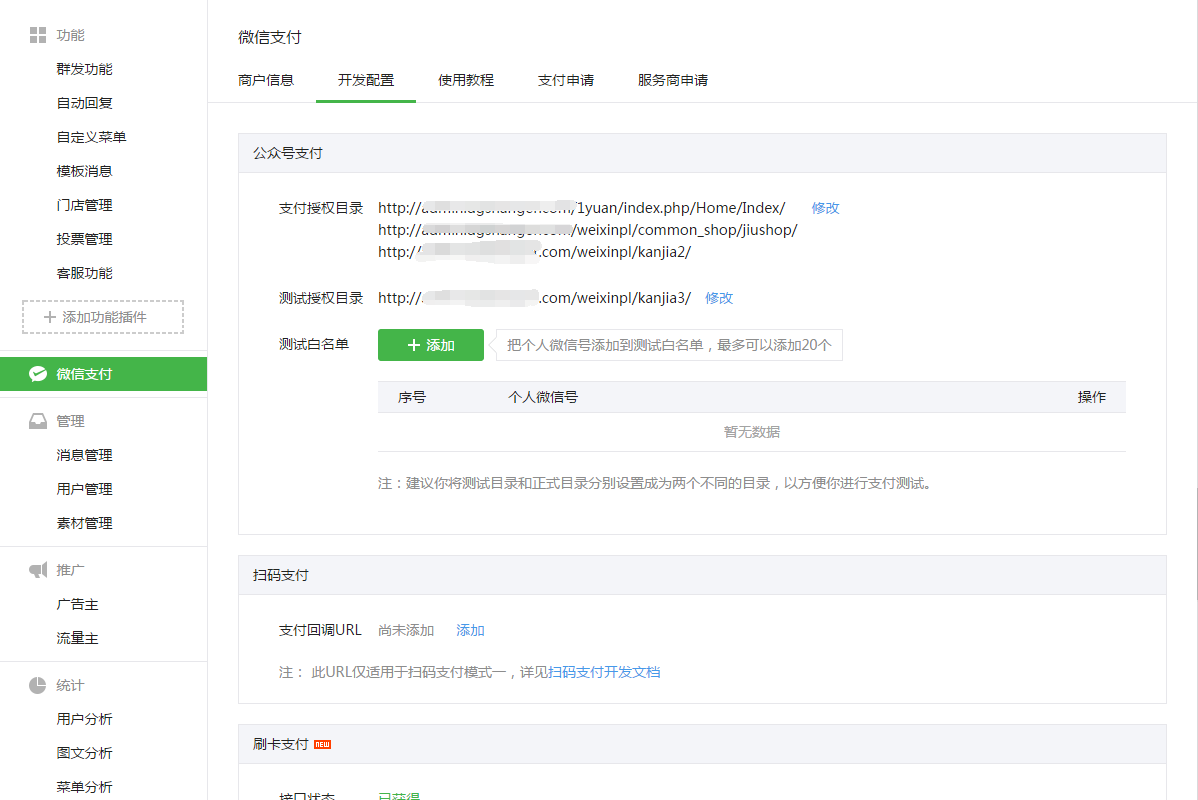Click the 微信支付 page title
This screenshot has height=800, width=1198.
click(270, 37)
